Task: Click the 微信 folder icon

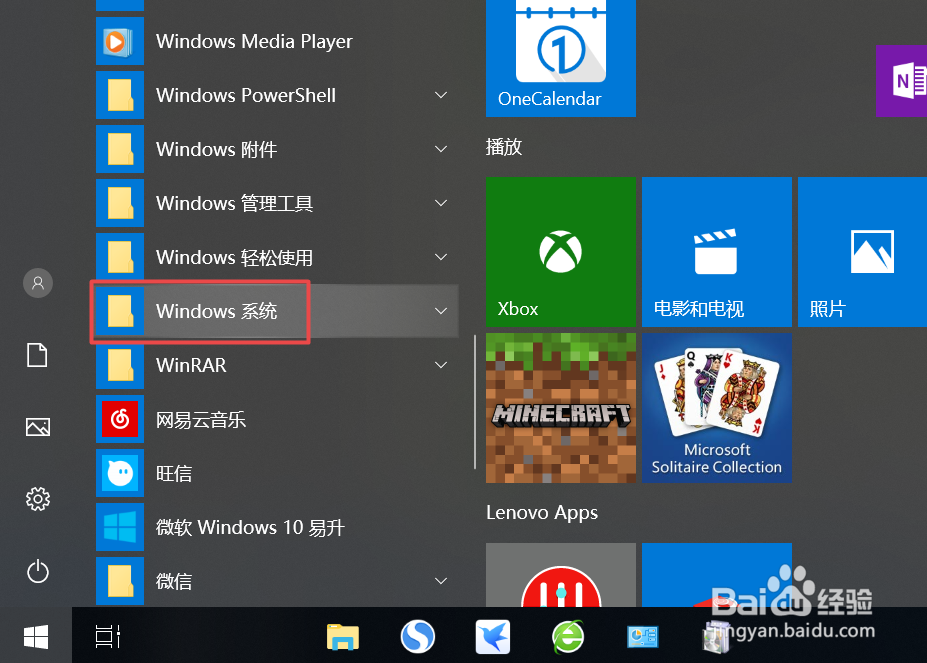Action: point(120,581)
